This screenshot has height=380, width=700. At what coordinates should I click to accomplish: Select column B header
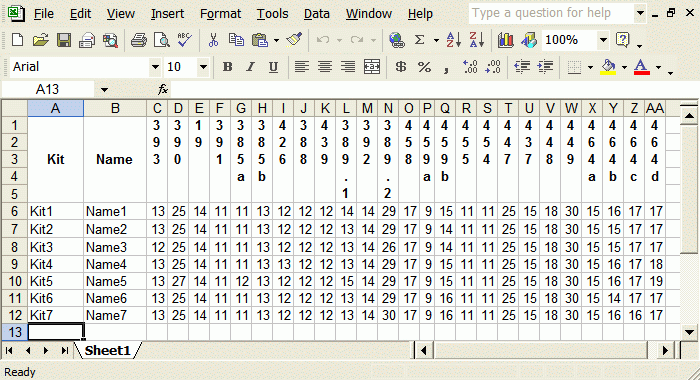click(115, 108)
